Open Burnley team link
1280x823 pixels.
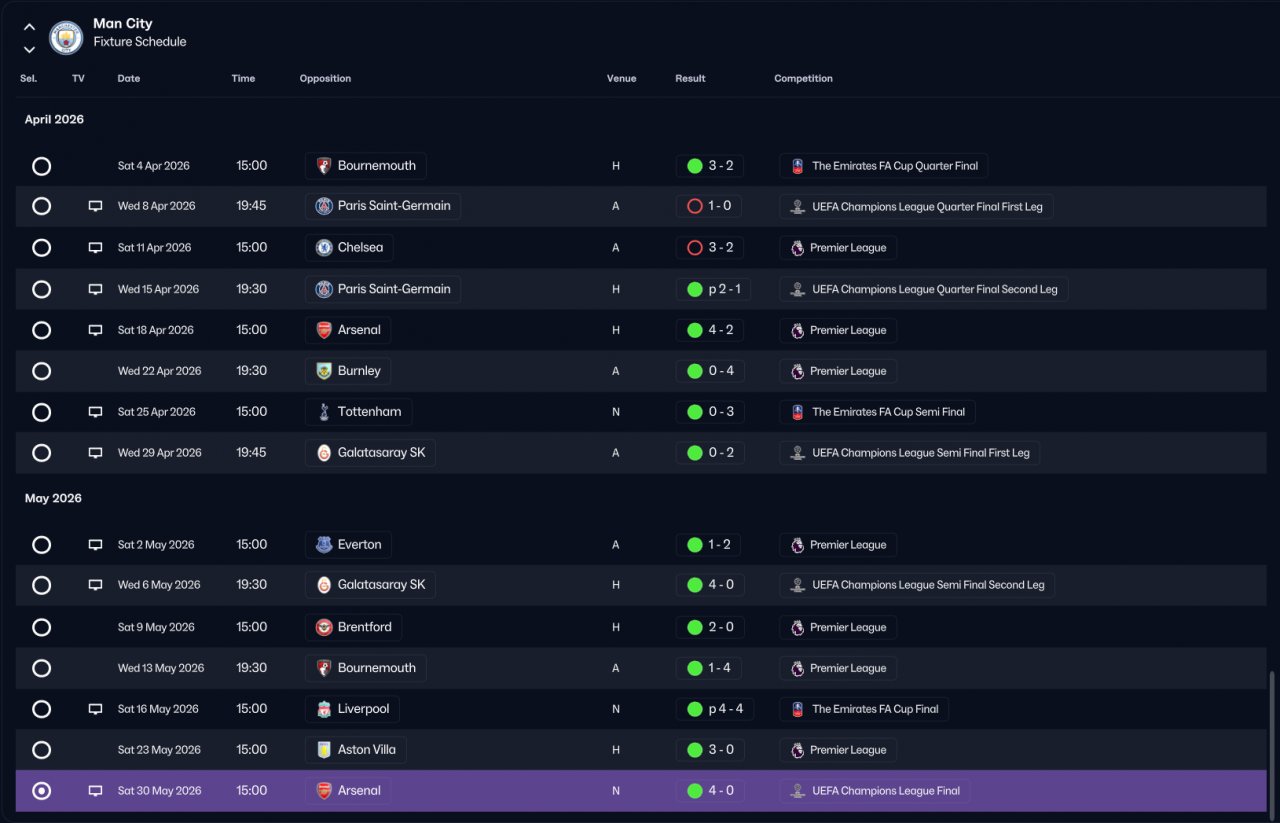(x=348, y=371)
